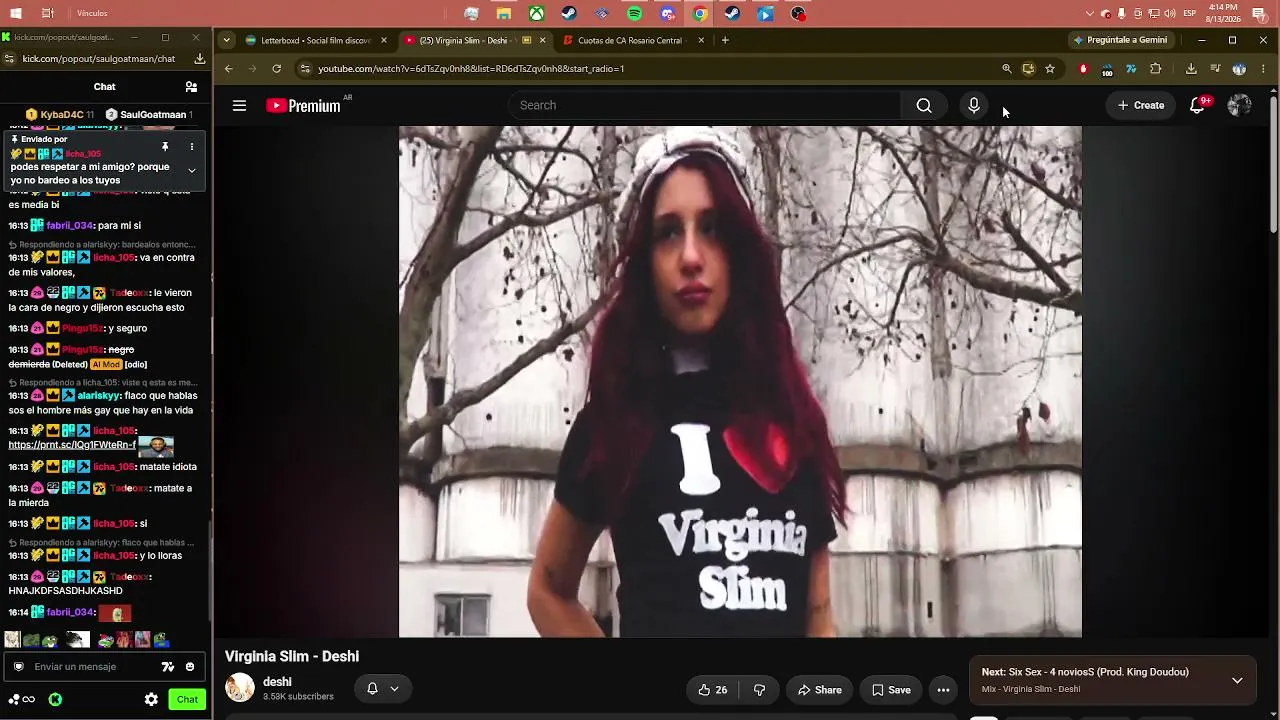
Task: Open the Chrome tab search dropdown
Action: (227, 40)
